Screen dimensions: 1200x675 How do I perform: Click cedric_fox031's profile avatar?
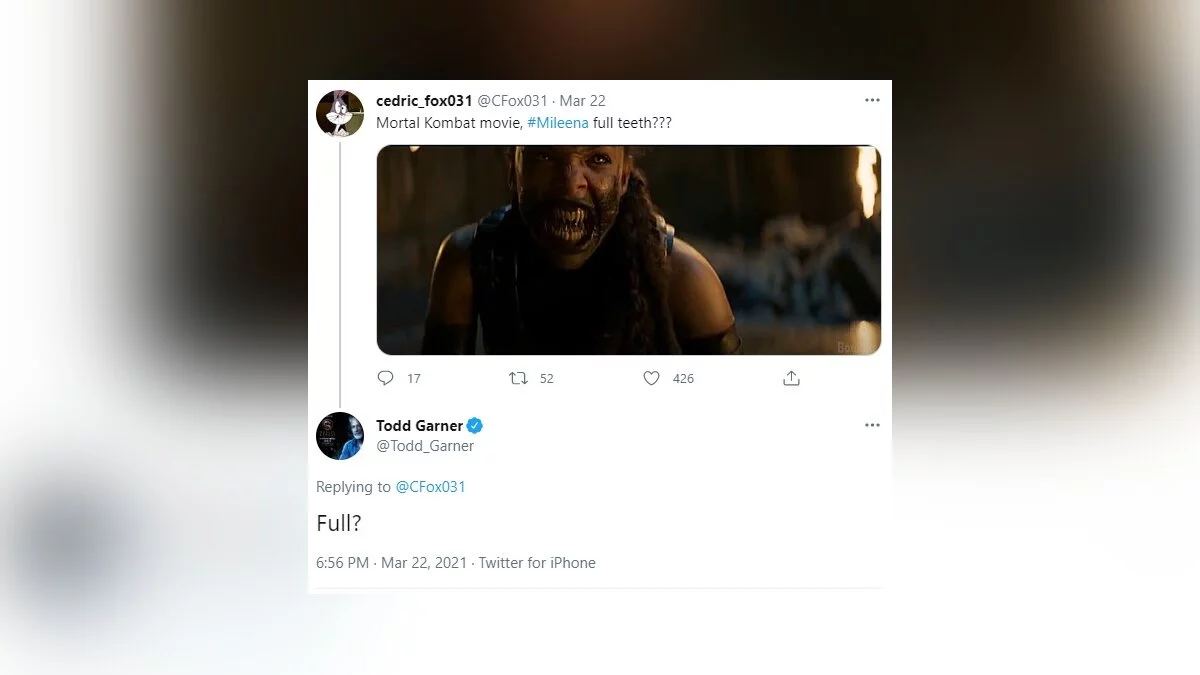coord(340,113)
